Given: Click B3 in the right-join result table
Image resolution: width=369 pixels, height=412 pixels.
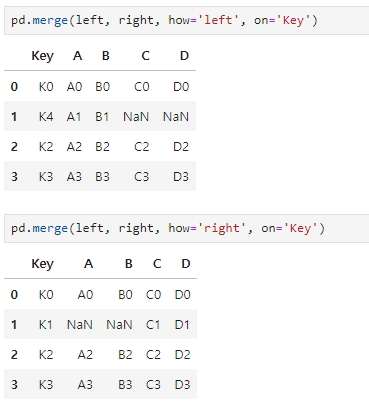Looking at the screenshot, I should click(x=125, y=385).
